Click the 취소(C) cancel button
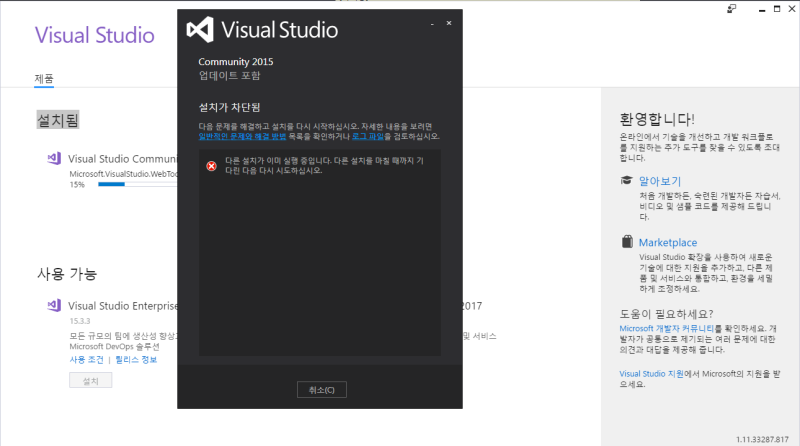Screen dimensions: 800x446 322,390
